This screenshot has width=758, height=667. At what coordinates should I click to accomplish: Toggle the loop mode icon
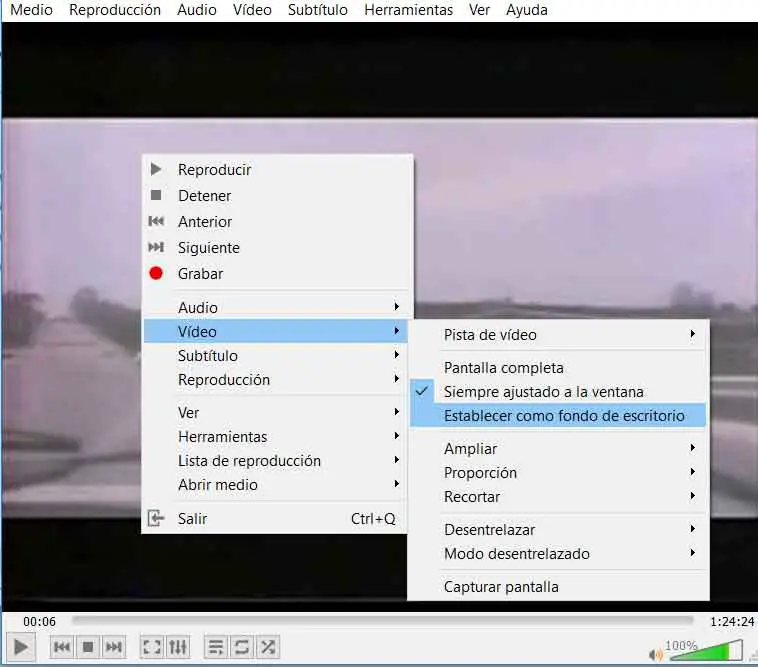(242, 647)
